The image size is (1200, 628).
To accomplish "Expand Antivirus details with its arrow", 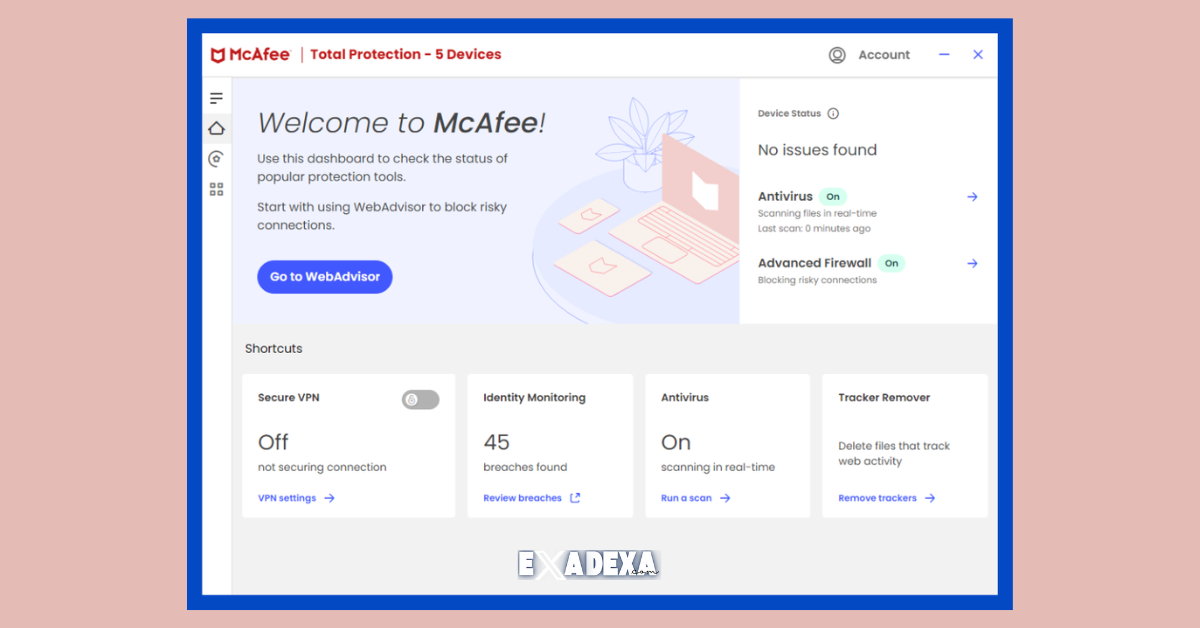I will (x=972, y=196).
